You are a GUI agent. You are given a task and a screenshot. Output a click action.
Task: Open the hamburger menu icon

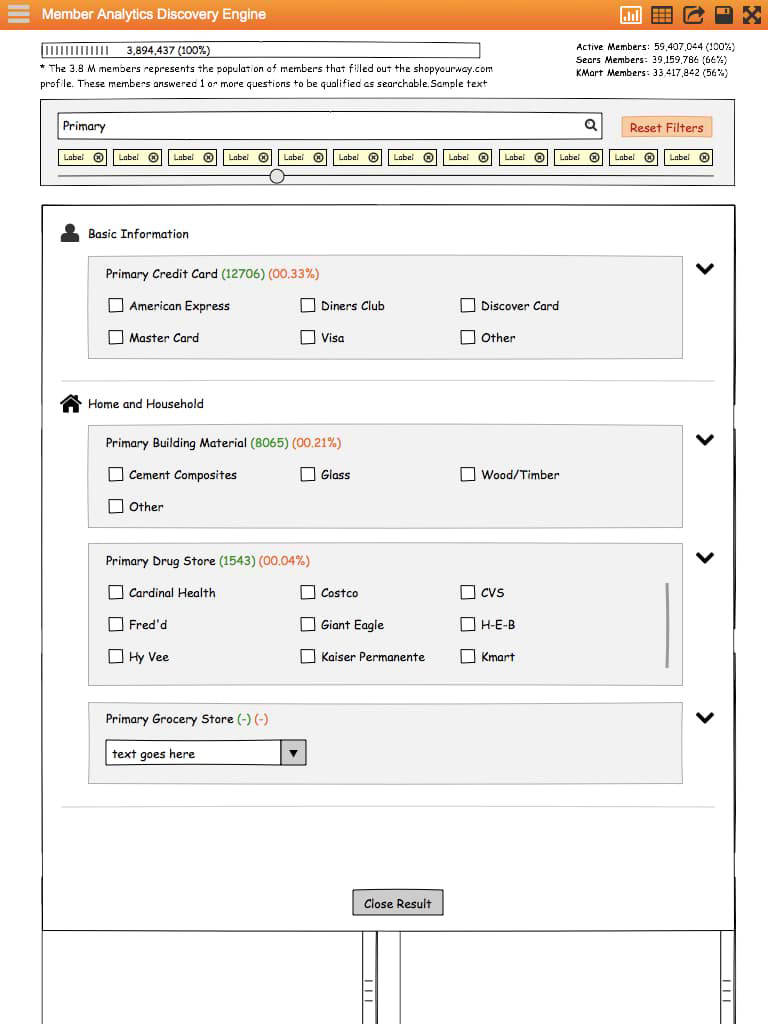coord(18,14)
